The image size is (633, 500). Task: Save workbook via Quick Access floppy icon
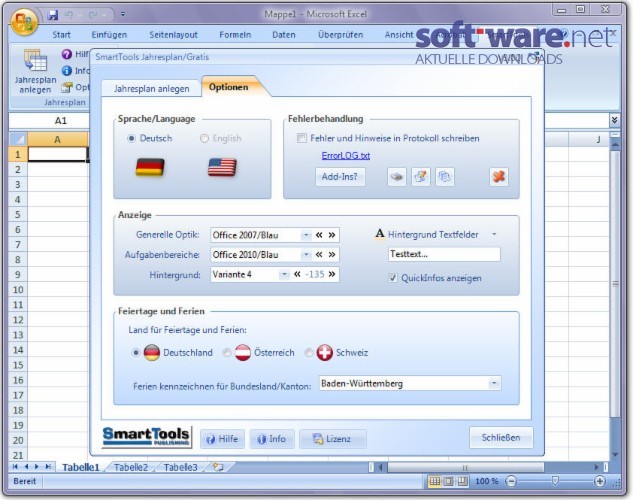[52, 15]
